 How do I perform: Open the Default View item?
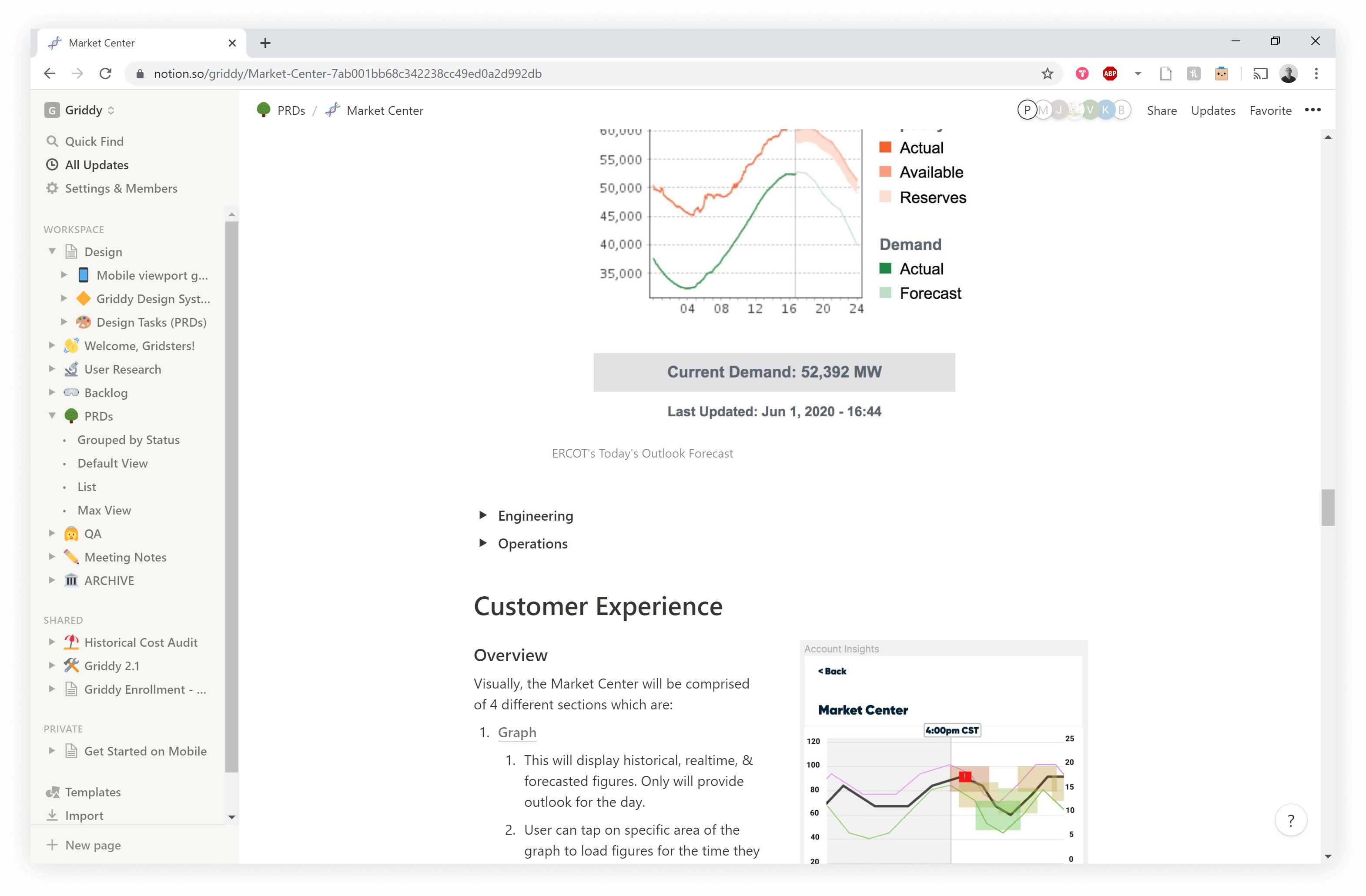click(113, 463)
